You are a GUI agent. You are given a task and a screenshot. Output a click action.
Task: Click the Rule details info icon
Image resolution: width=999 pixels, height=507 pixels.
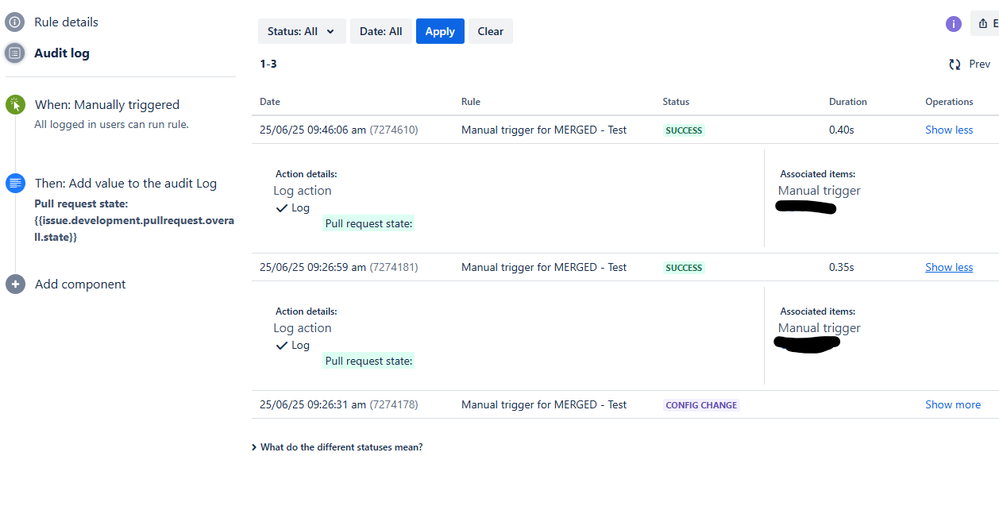(x=15, y=22)
